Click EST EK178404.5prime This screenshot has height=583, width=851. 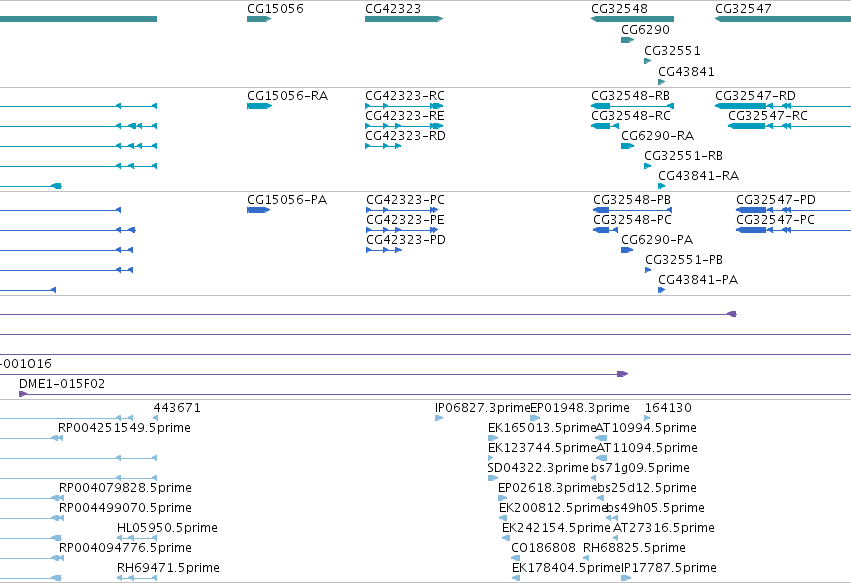[x=566, y=568]
